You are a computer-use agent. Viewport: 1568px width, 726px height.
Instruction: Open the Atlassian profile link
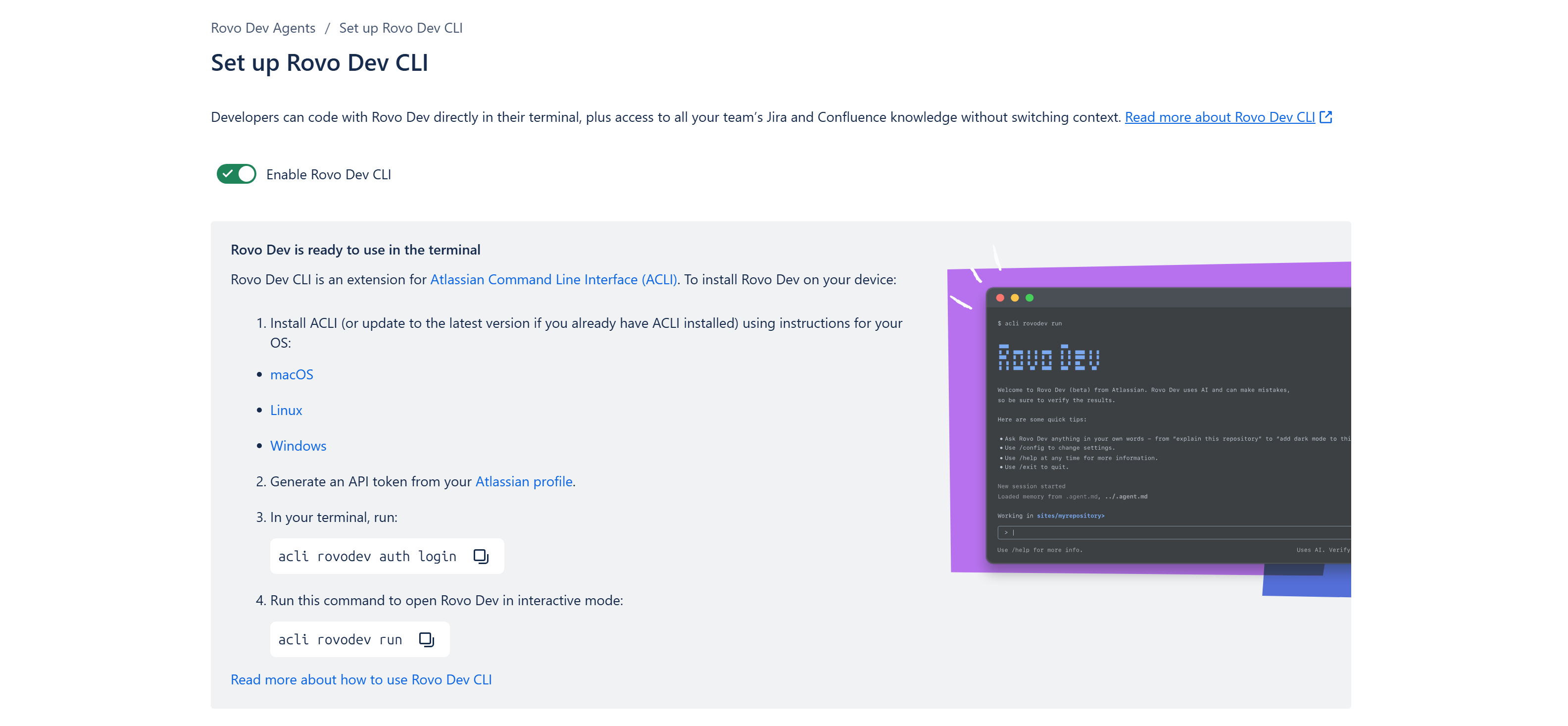click(x=524, y=481)
